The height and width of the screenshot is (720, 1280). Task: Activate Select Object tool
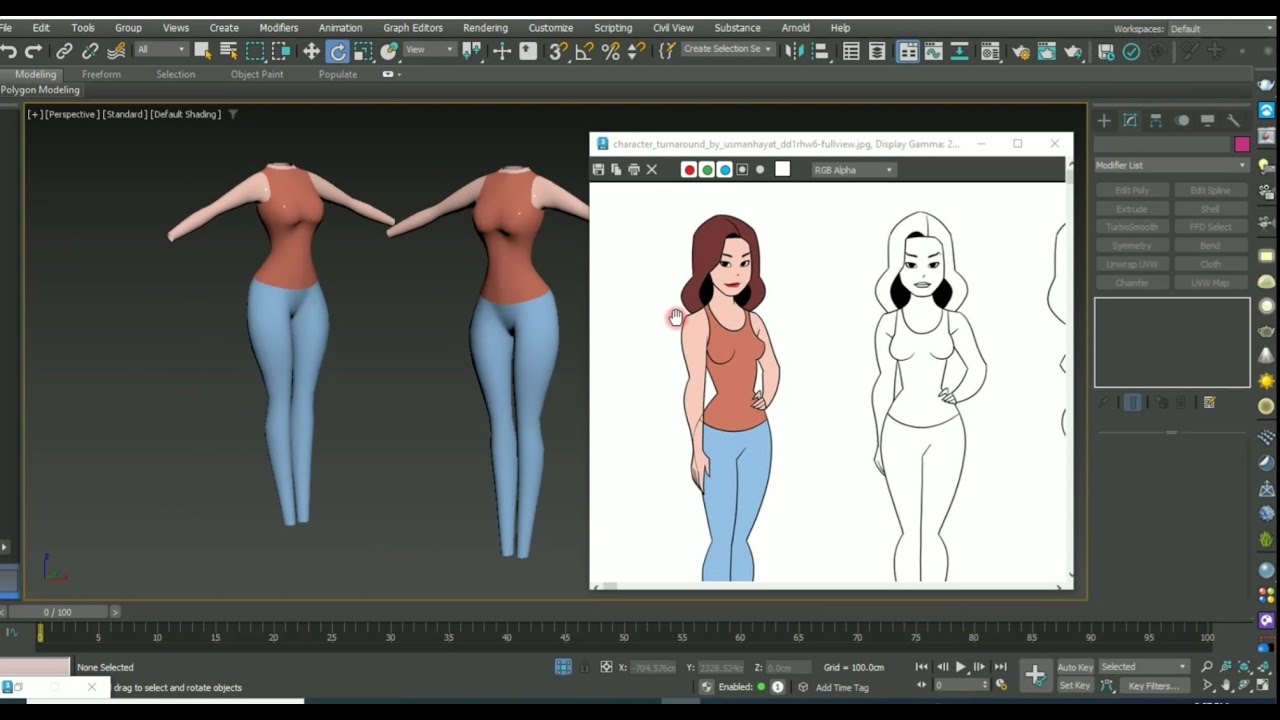pyautogui.click(x=202, y=51)
